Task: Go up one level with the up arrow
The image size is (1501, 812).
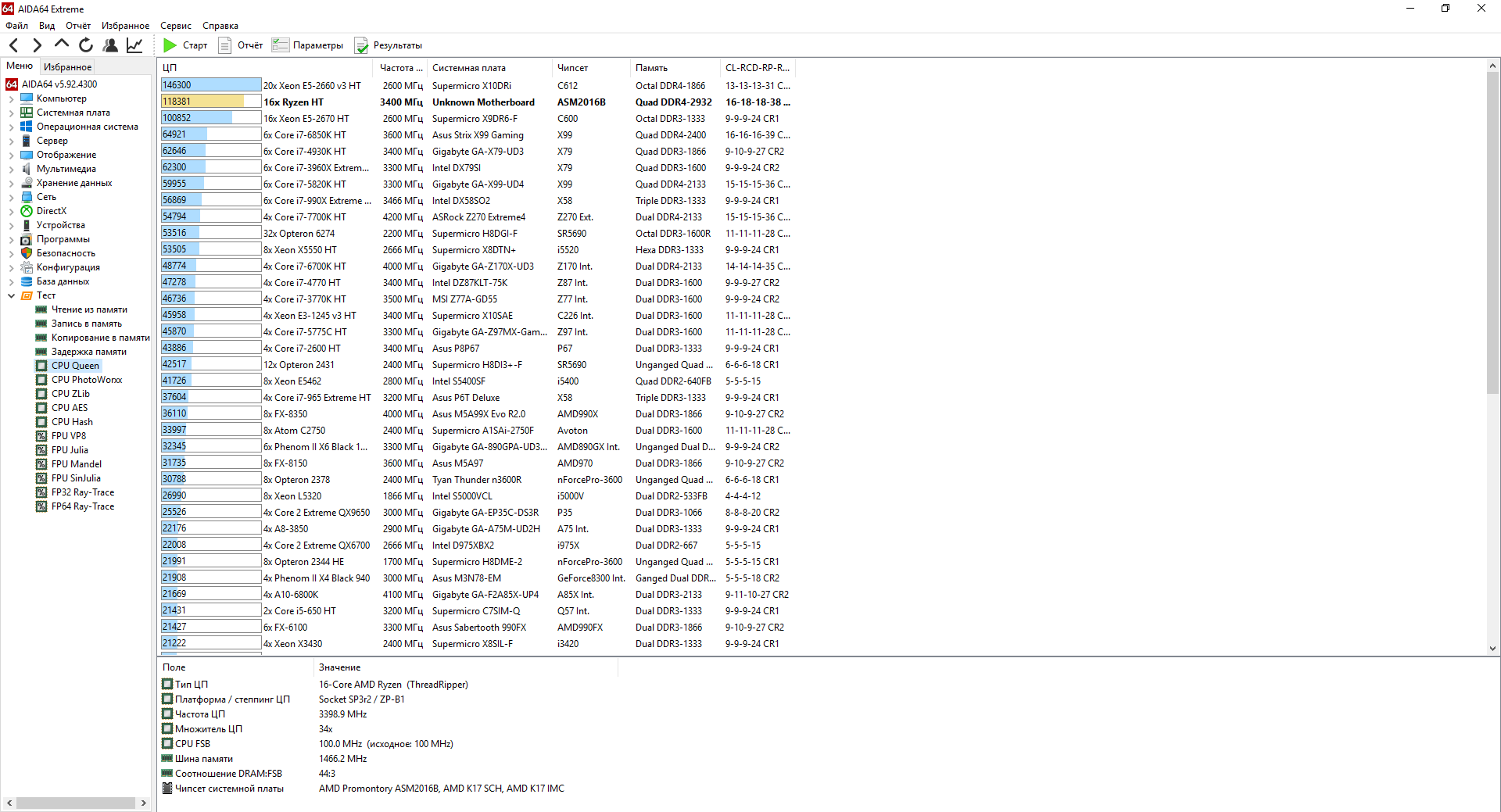Action: point(62,45)
